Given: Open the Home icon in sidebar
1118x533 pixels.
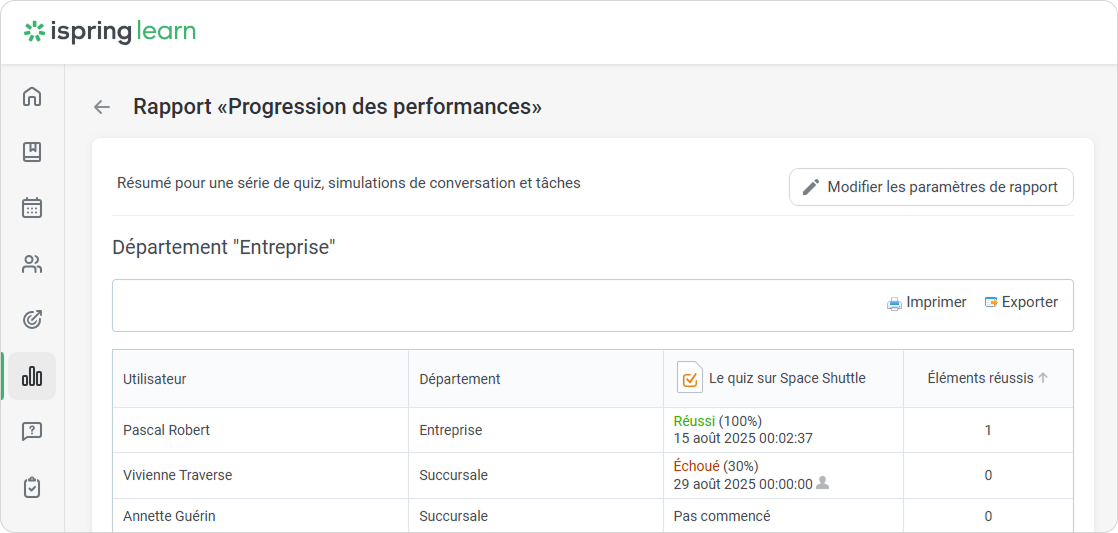Looking at the screenshot, I should (32, 97).
